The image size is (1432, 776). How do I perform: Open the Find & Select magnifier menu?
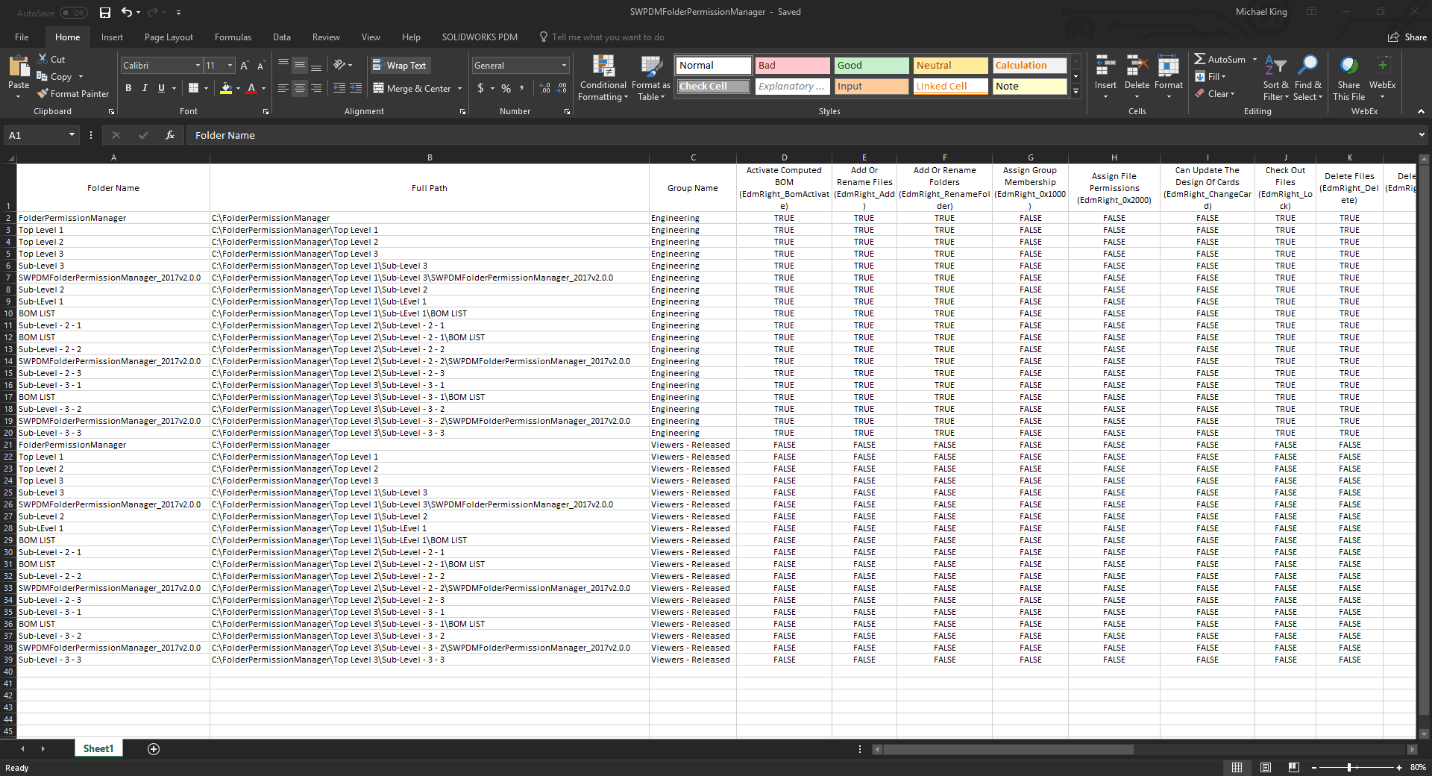[1307, 78]
